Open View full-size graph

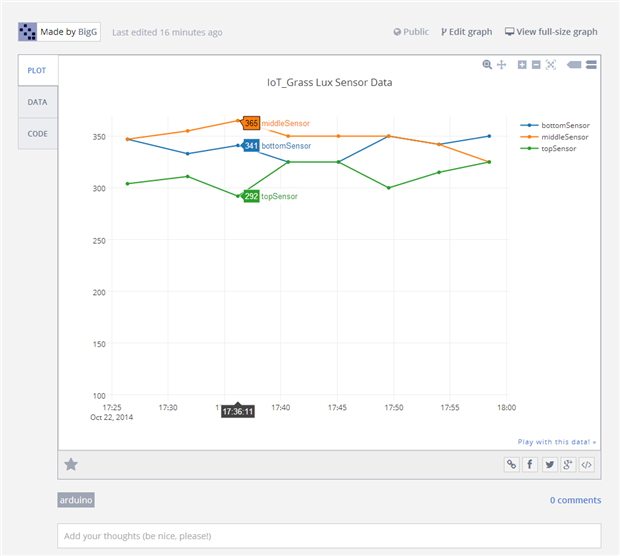pos(551,32)
